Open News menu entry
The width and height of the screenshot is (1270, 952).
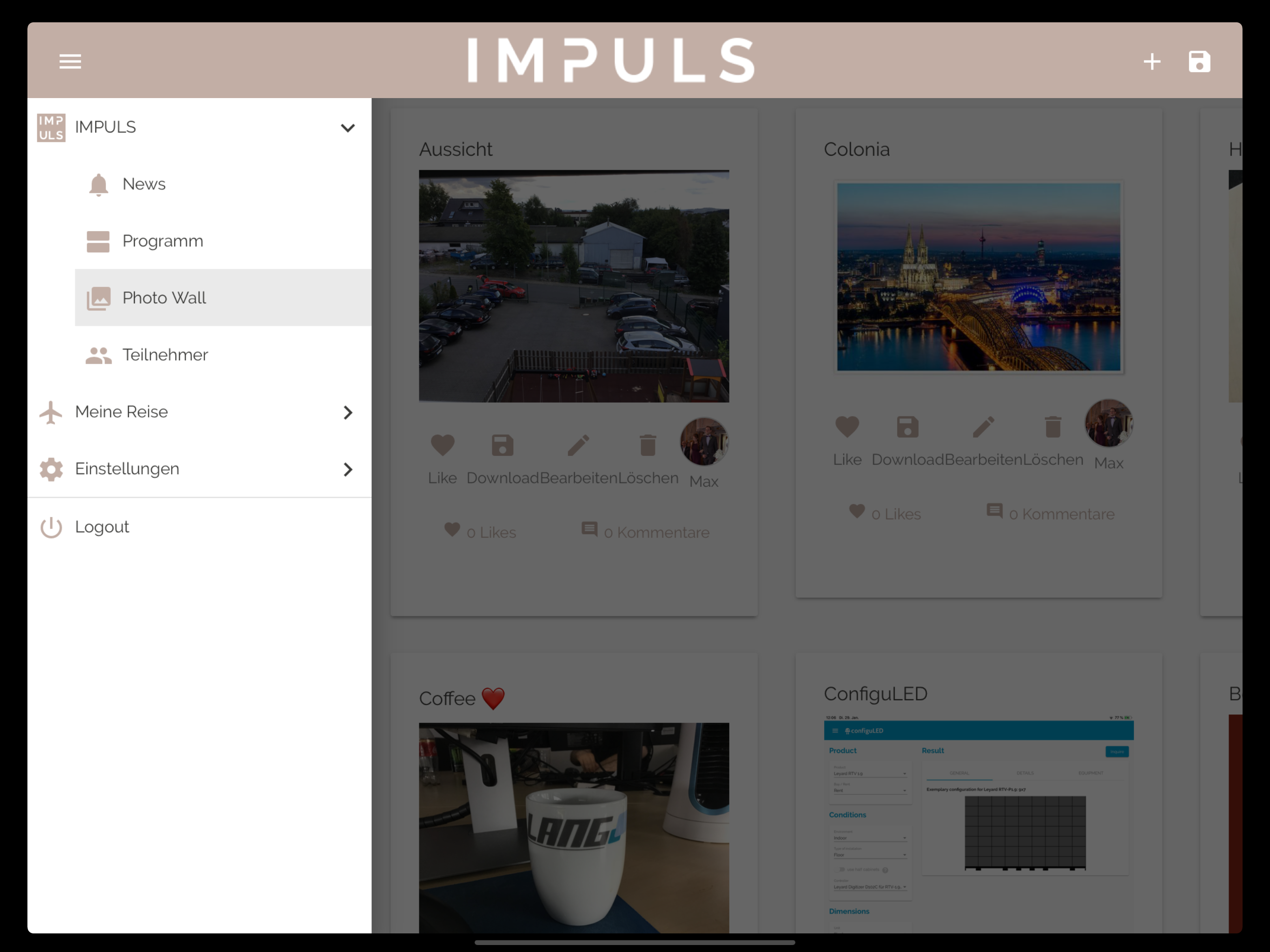[223, 184]
